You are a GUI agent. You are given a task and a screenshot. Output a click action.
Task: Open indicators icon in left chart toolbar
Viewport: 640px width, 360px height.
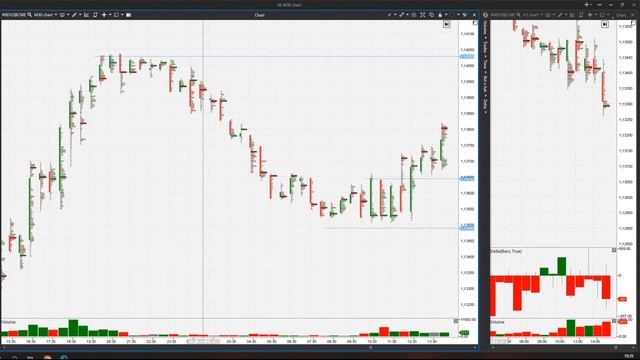(62, 15)
